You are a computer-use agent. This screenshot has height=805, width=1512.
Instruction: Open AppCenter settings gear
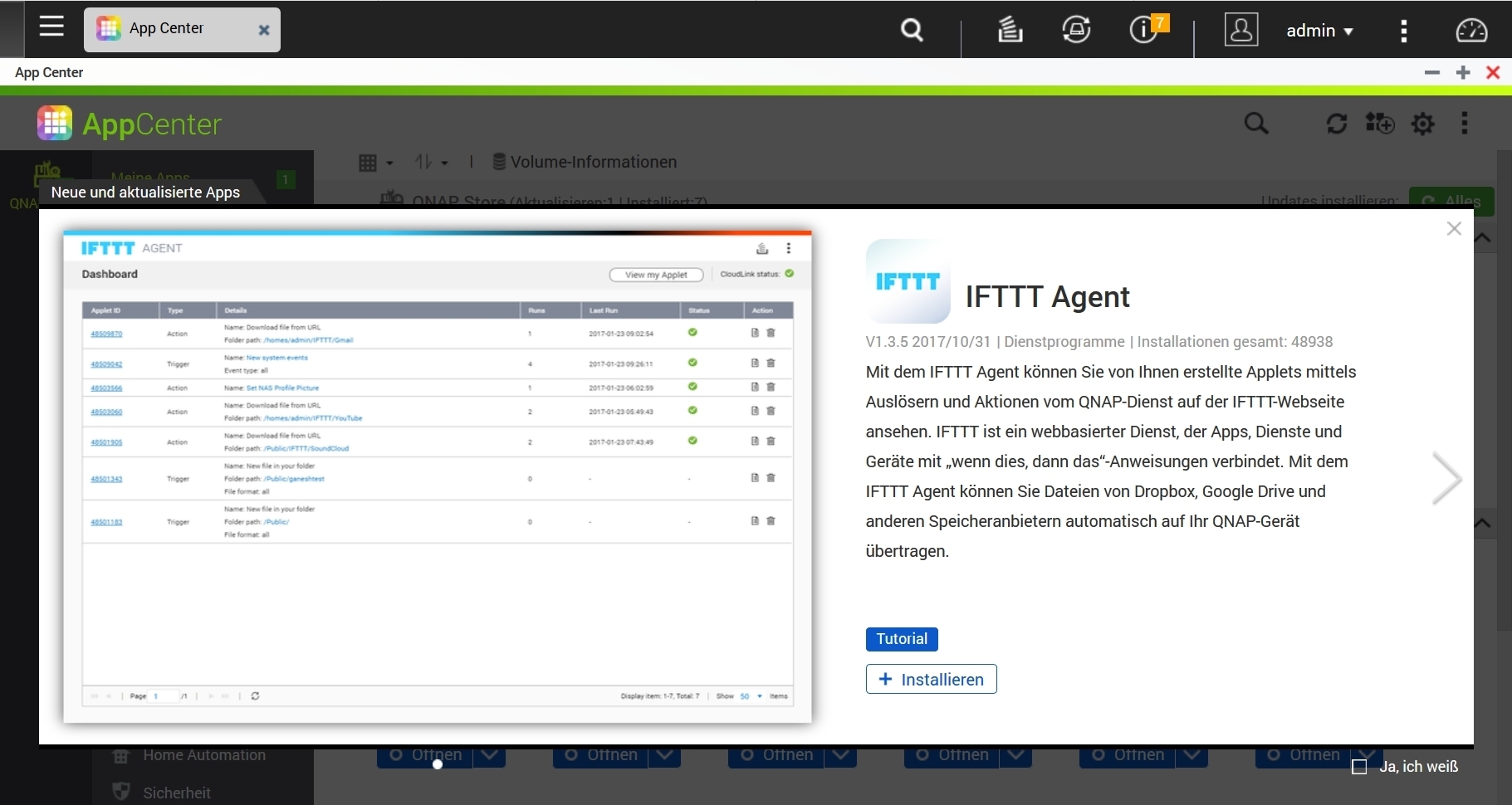1423,124
